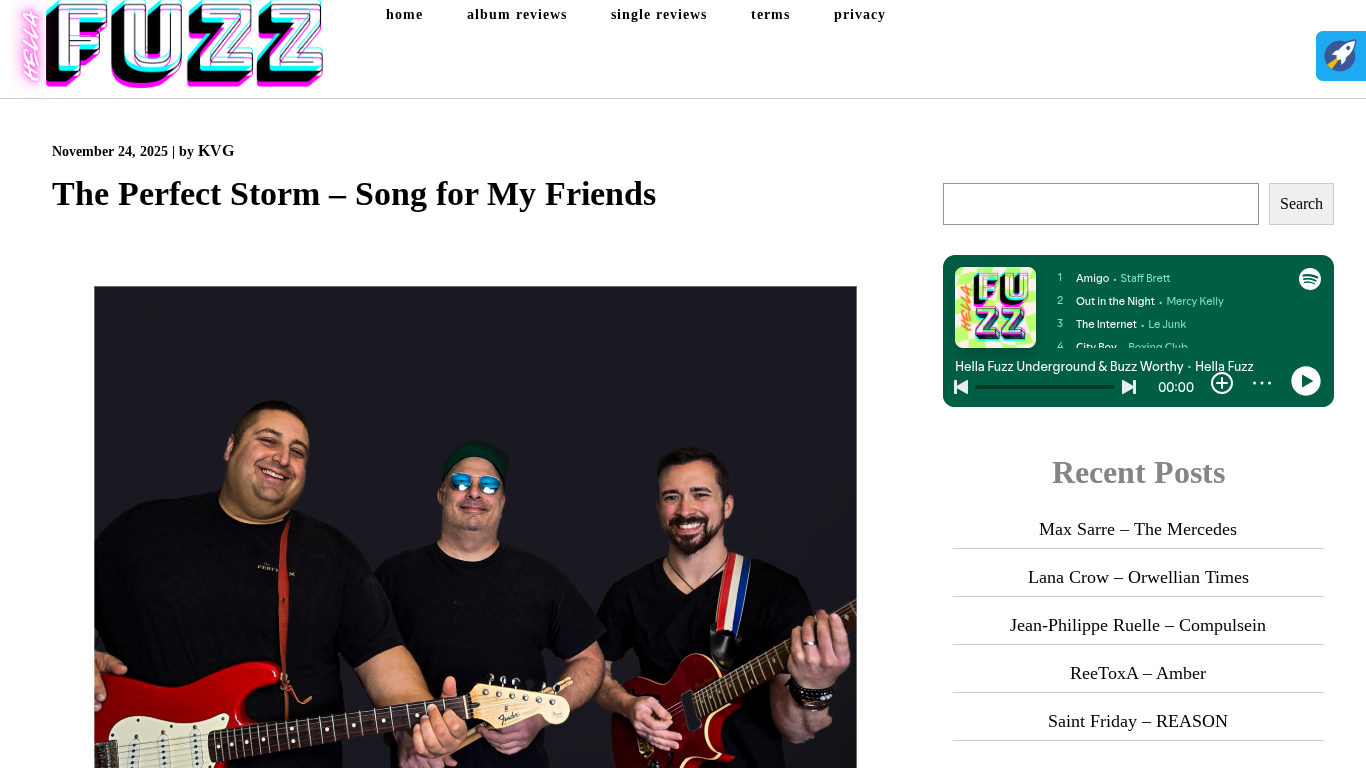Click the Search button

pos(1301,204)
